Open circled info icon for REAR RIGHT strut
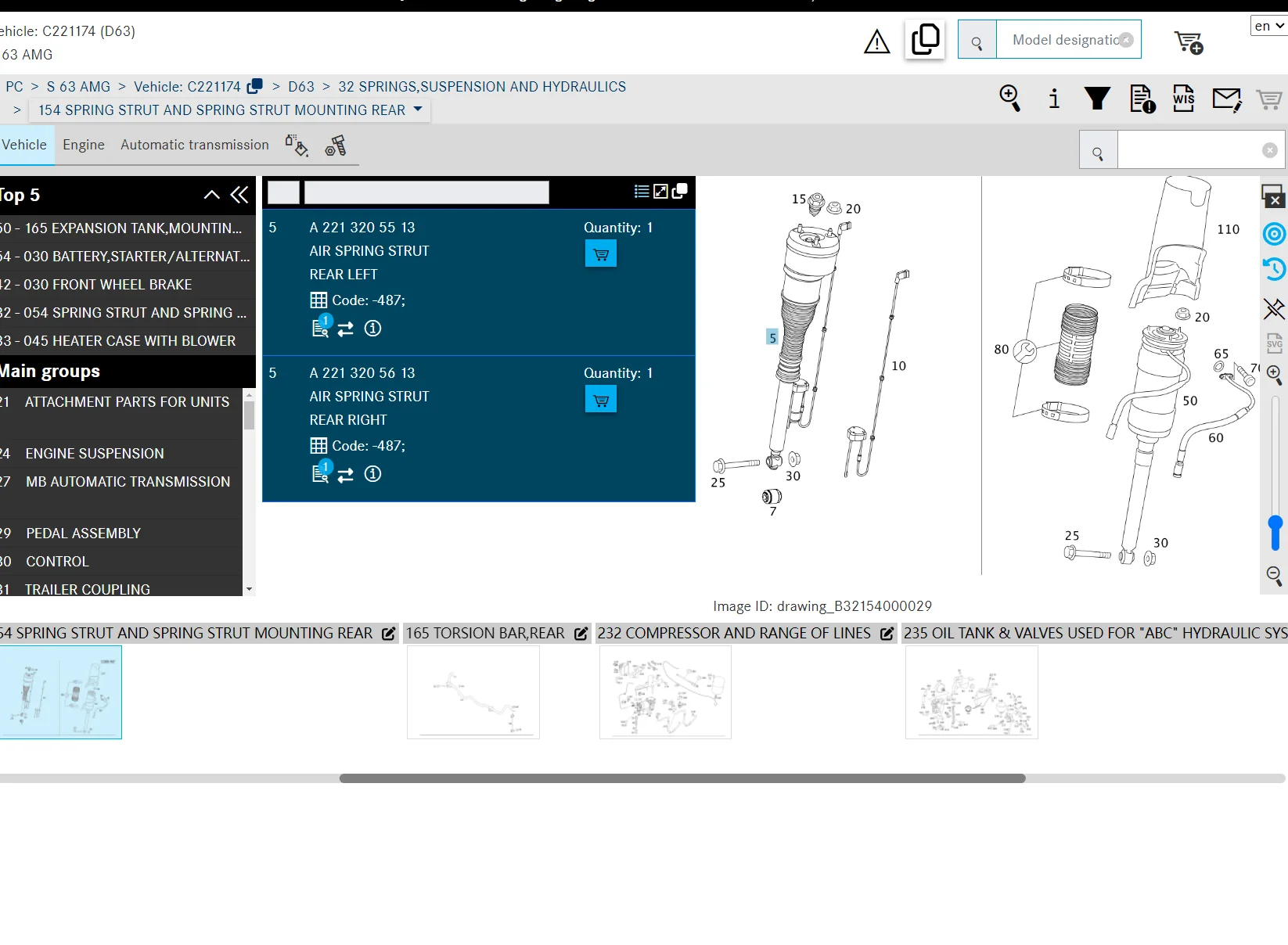 coord(373,474)
